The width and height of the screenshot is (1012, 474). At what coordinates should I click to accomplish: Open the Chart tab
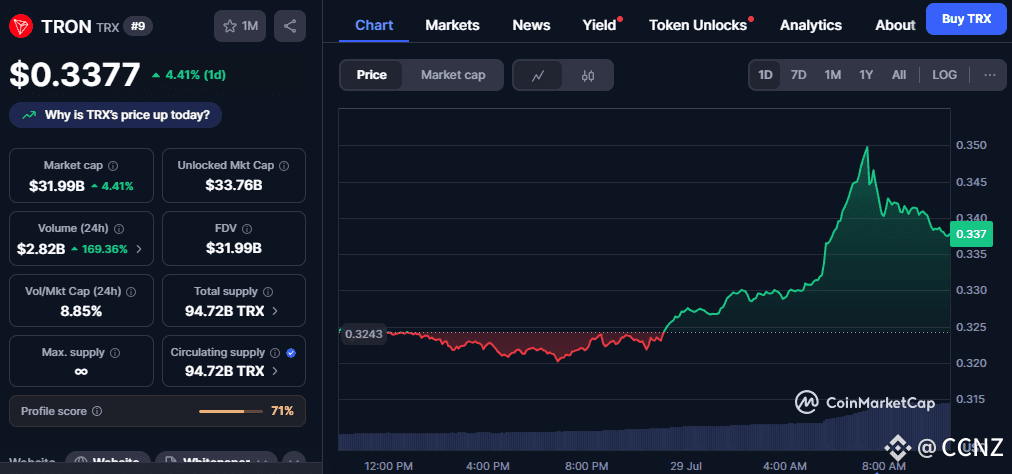[x=374, y=25]
